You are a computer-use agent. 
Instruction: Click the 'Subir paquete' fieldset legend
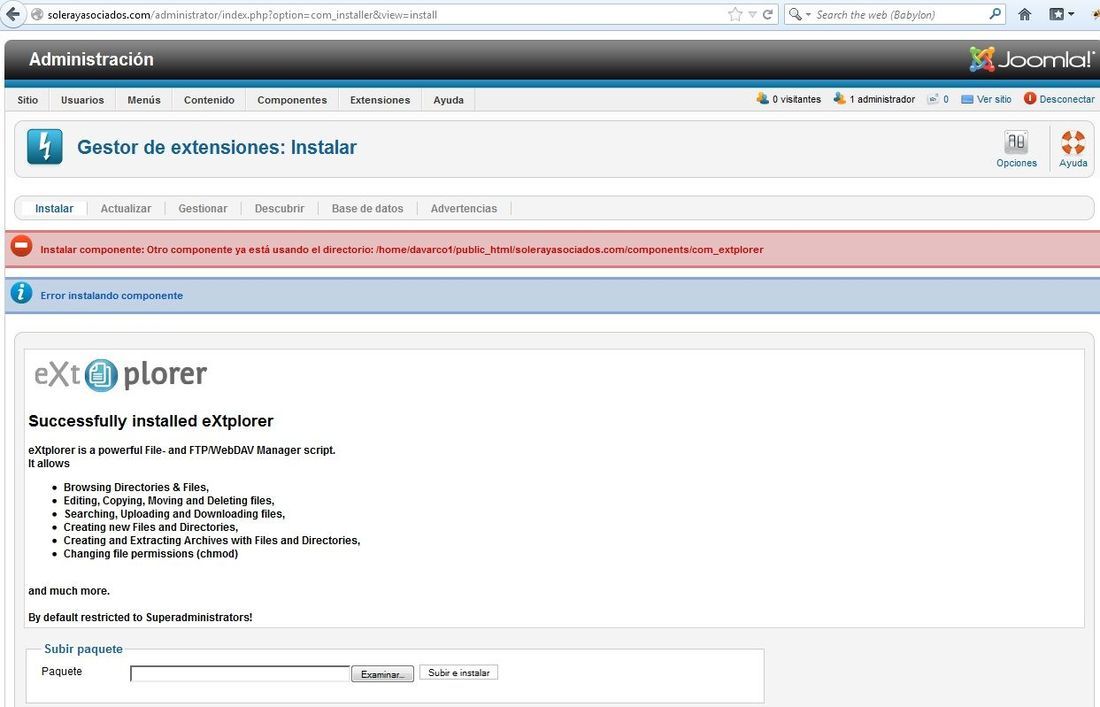[83, 649]
